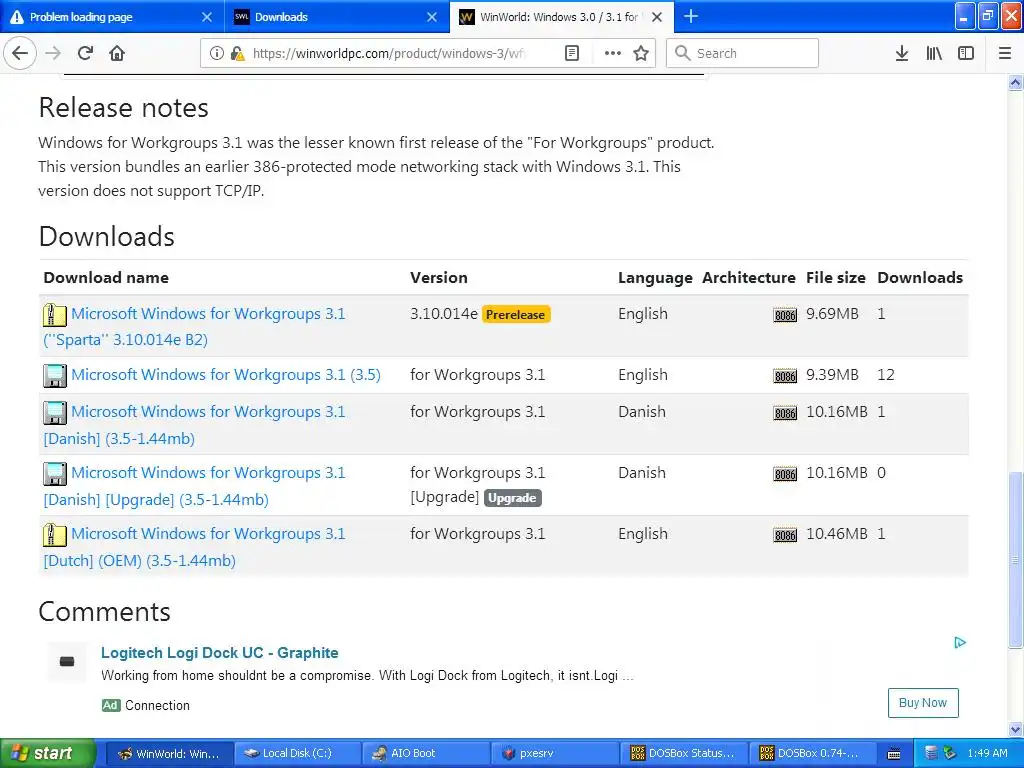This screenshot has height=768, width=1024.
Task: Click the Logi Dock ad thumbnail
Action: [x=67, y=662]
